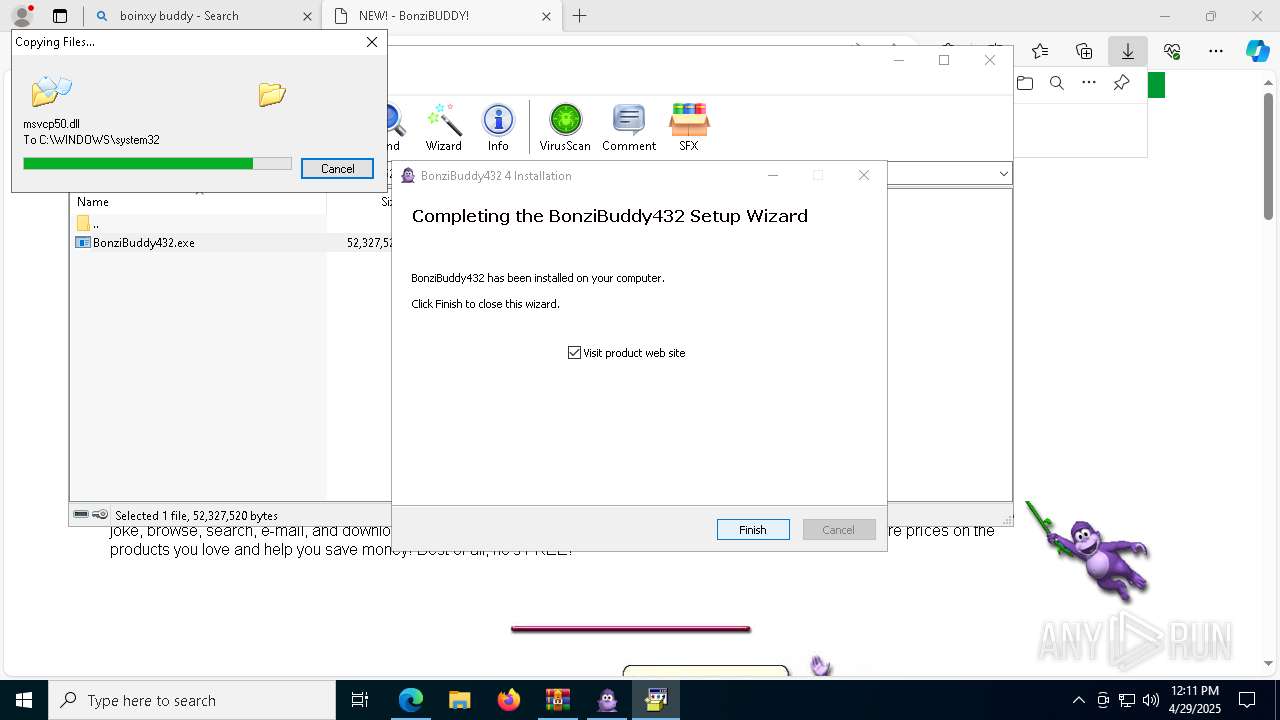The width and height of the screenshot is (1280, 720).
Task: Open WinRAR from taskbar
Action: pos(557,700)
